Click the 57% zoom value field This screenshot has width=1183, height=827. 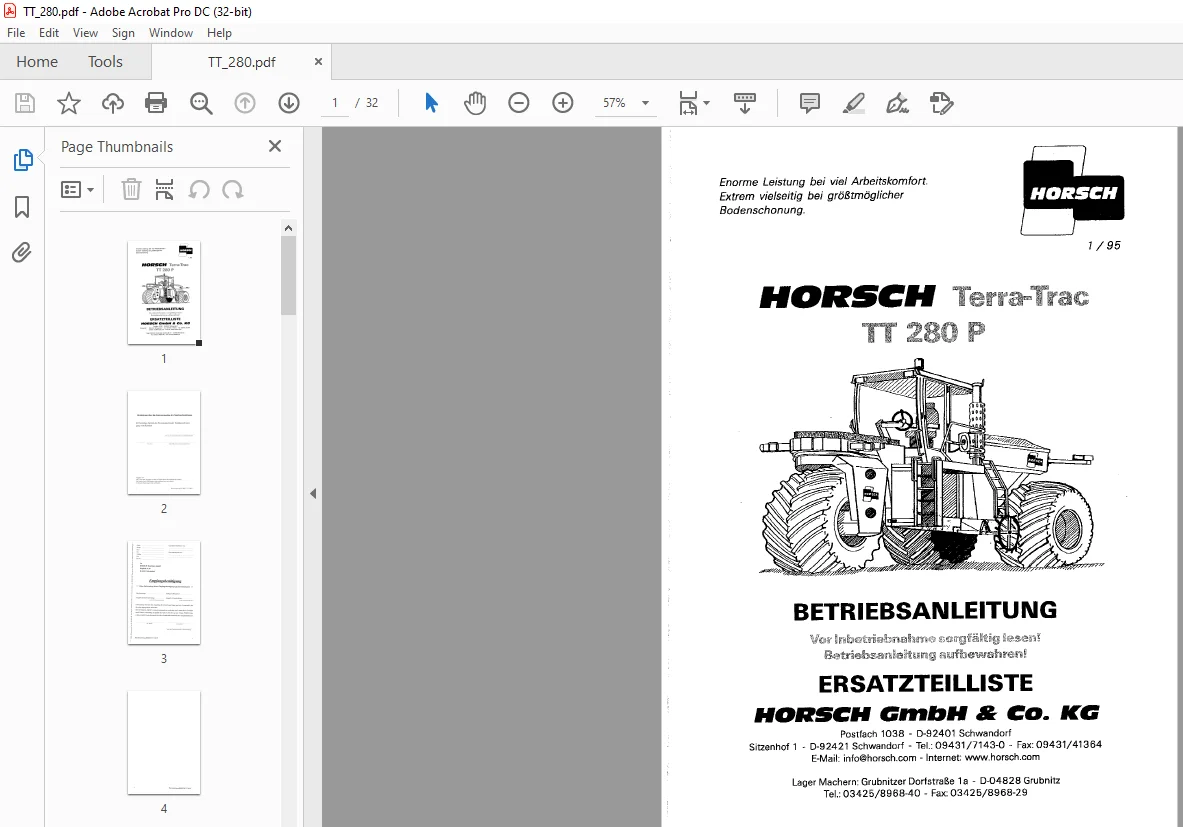[614, 103]
